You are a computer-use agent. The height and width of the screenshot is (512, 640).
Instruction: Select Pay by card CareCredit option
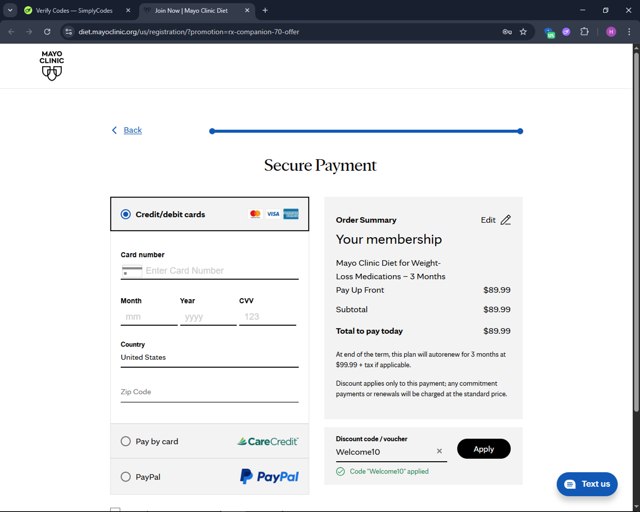pos(209,441)
